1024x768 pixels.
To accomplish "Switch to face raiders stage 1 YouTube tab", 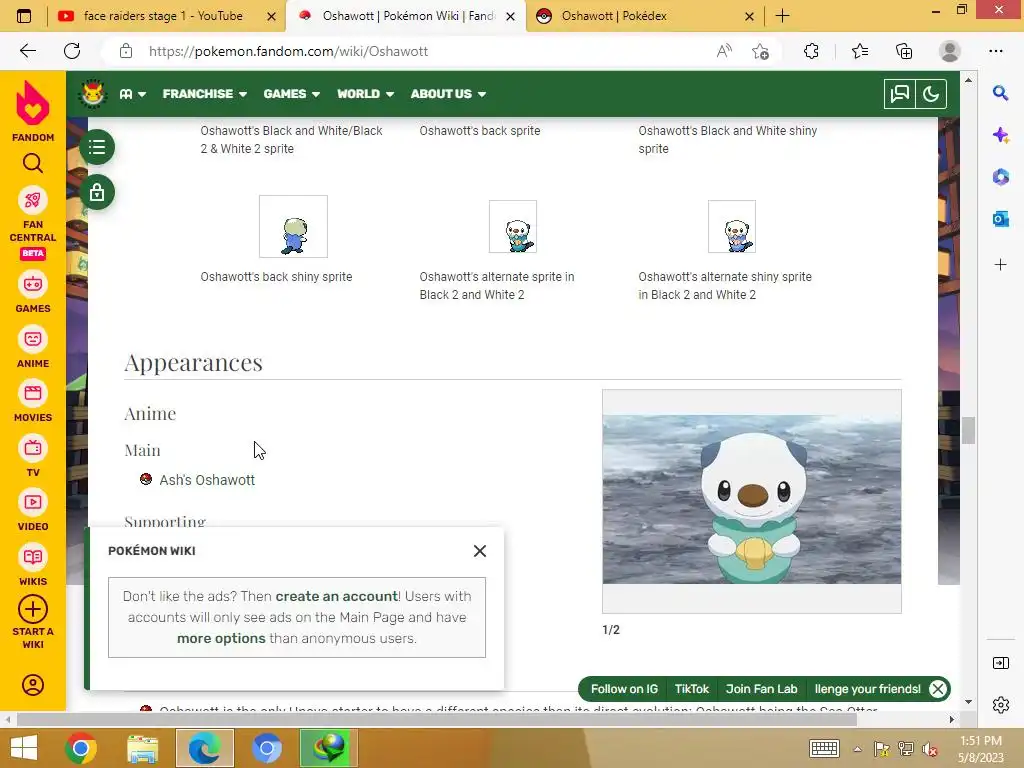I will coord(163,16).
